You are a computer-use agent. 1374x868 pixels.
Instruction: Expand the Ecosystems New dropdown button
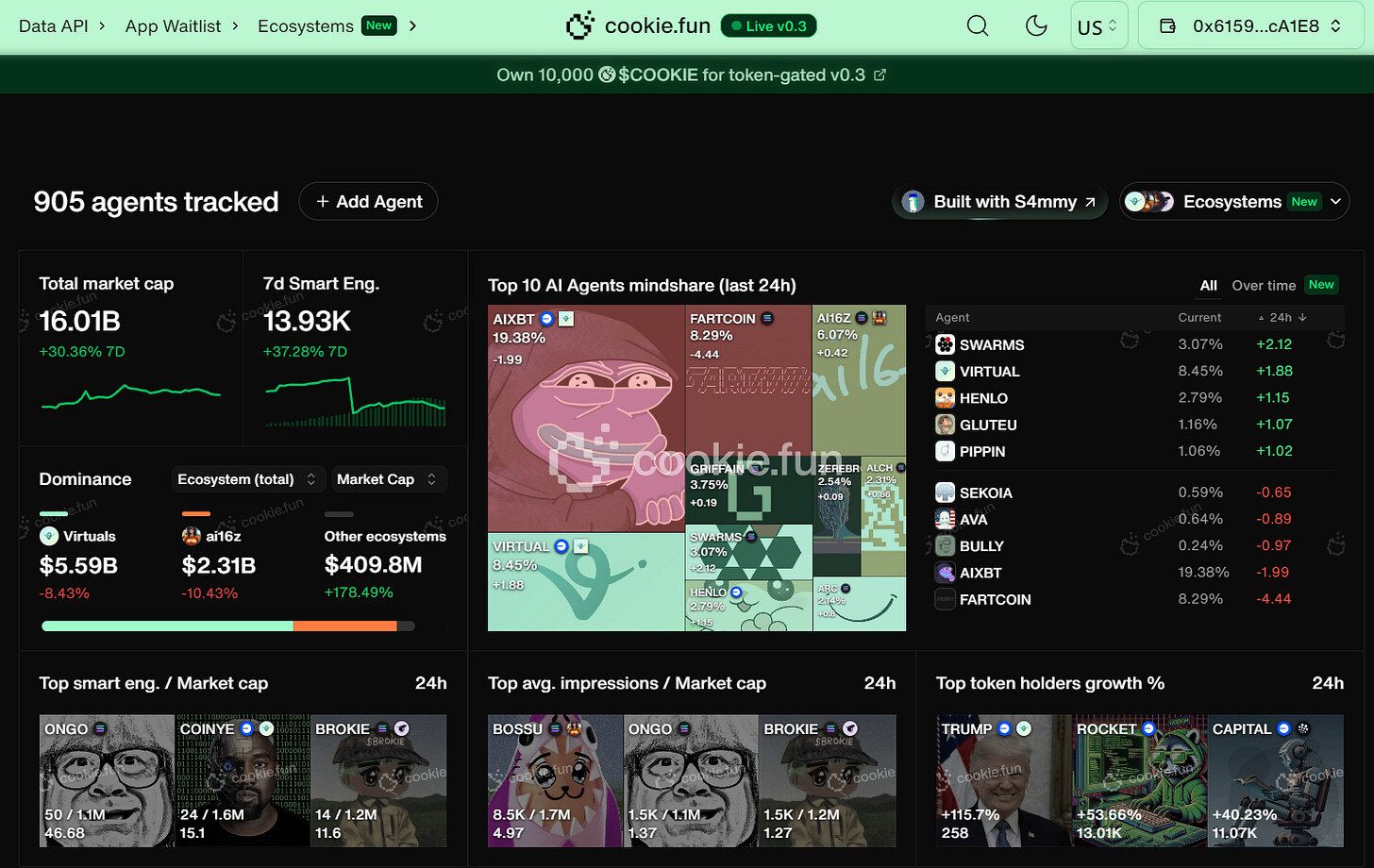pos(1234,201)
